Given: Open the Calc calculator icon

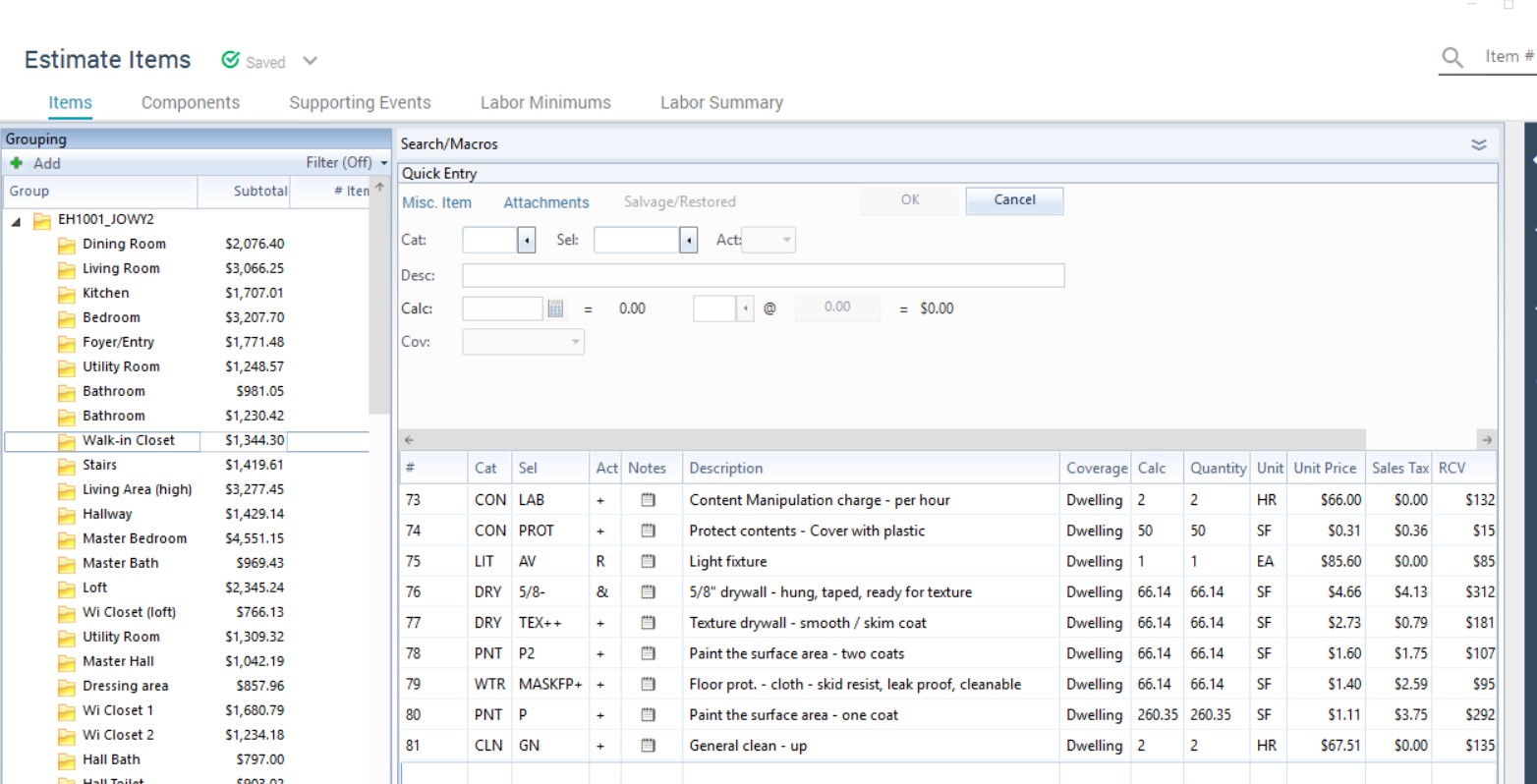Looking at the screenshot, I should [x=555, y=308].
